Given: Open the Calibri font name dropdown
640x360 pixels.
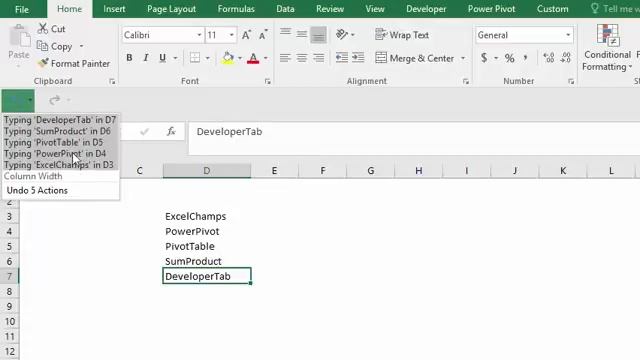Looking at the screenshot, I should click(x=199, y=35).
